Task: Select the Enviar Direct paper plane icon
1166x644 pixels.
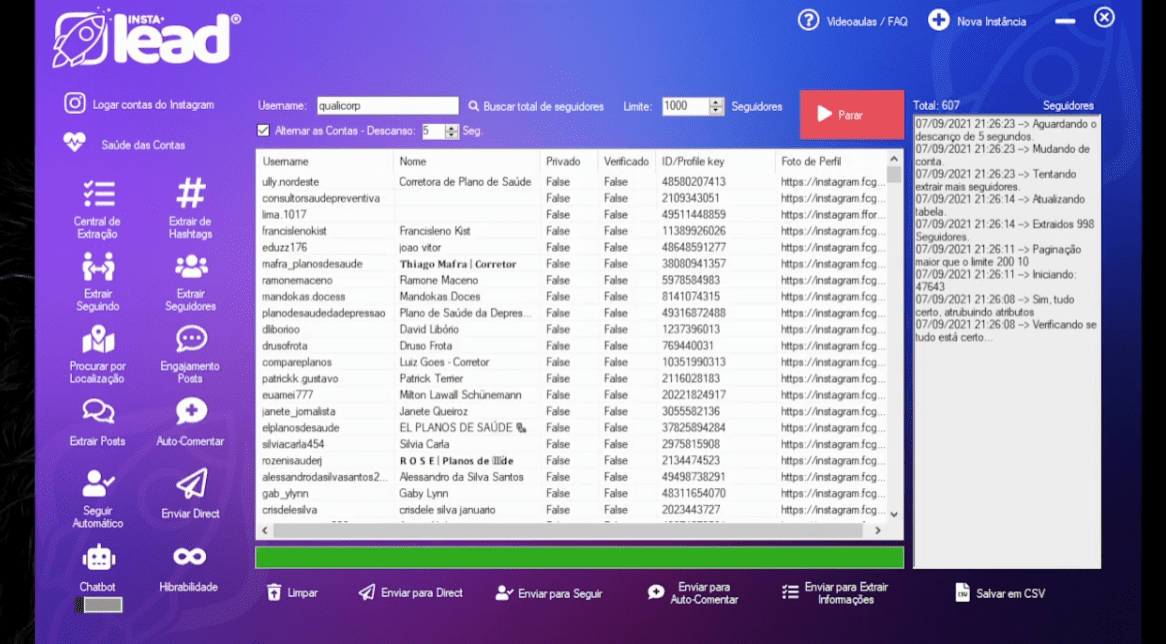Action: 190,485
